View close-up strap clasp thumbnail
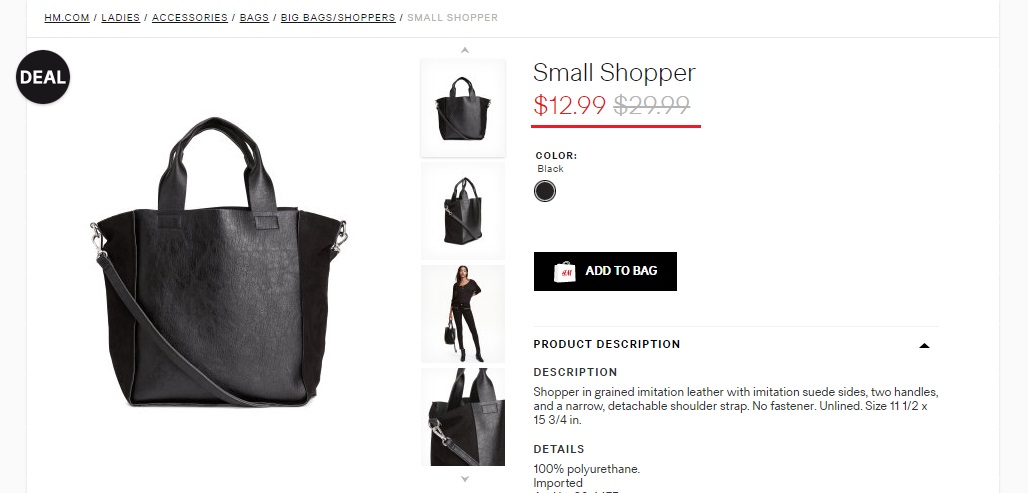The width and height of the screenshot is (1028, 493). (x=463, y=417)
